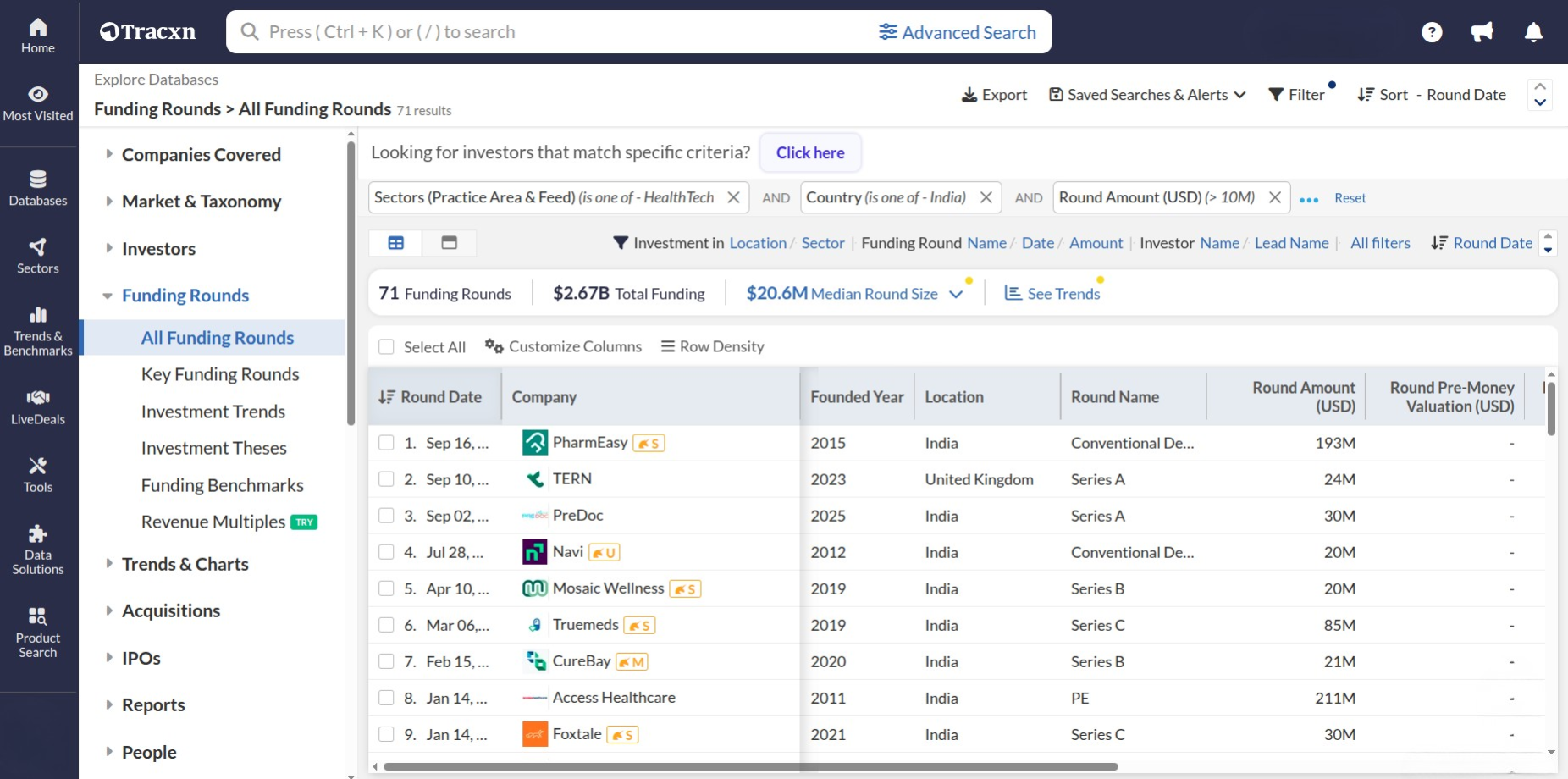Switch to Key Funding Rounds
Screen dimensions: 1568x779
point(219,373)
